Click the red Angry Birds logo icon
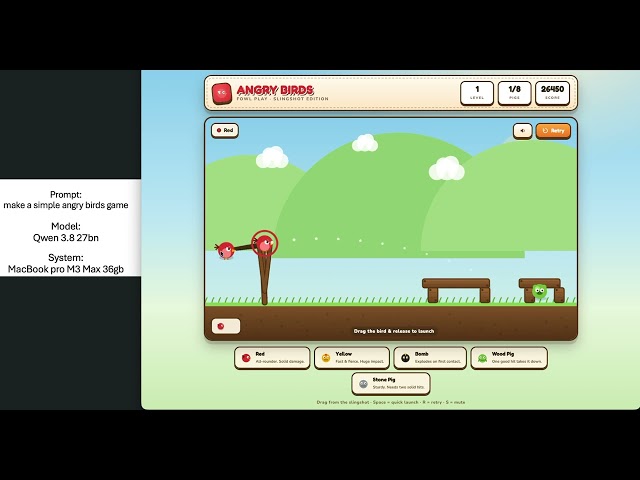640x480 pixels. [x=222, y=93]
